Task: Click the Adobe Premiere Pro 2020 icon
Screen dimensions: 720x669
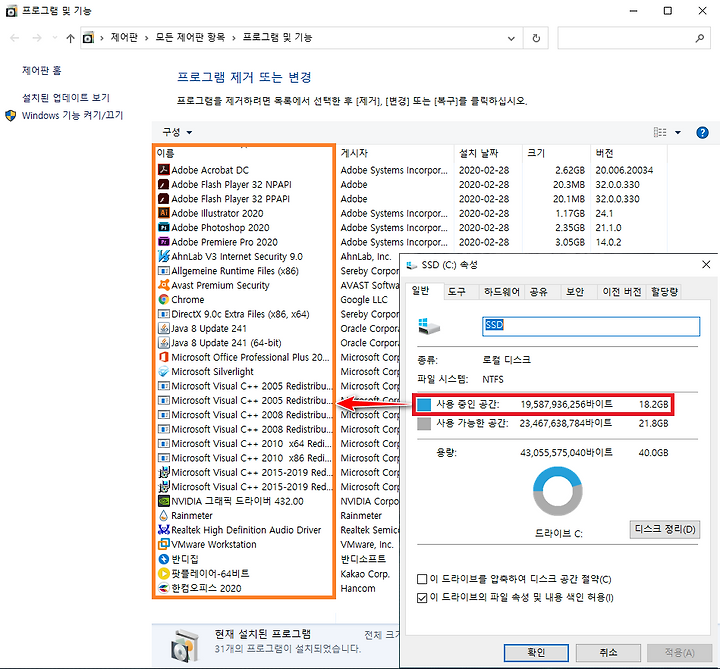Action: point(163,242)
